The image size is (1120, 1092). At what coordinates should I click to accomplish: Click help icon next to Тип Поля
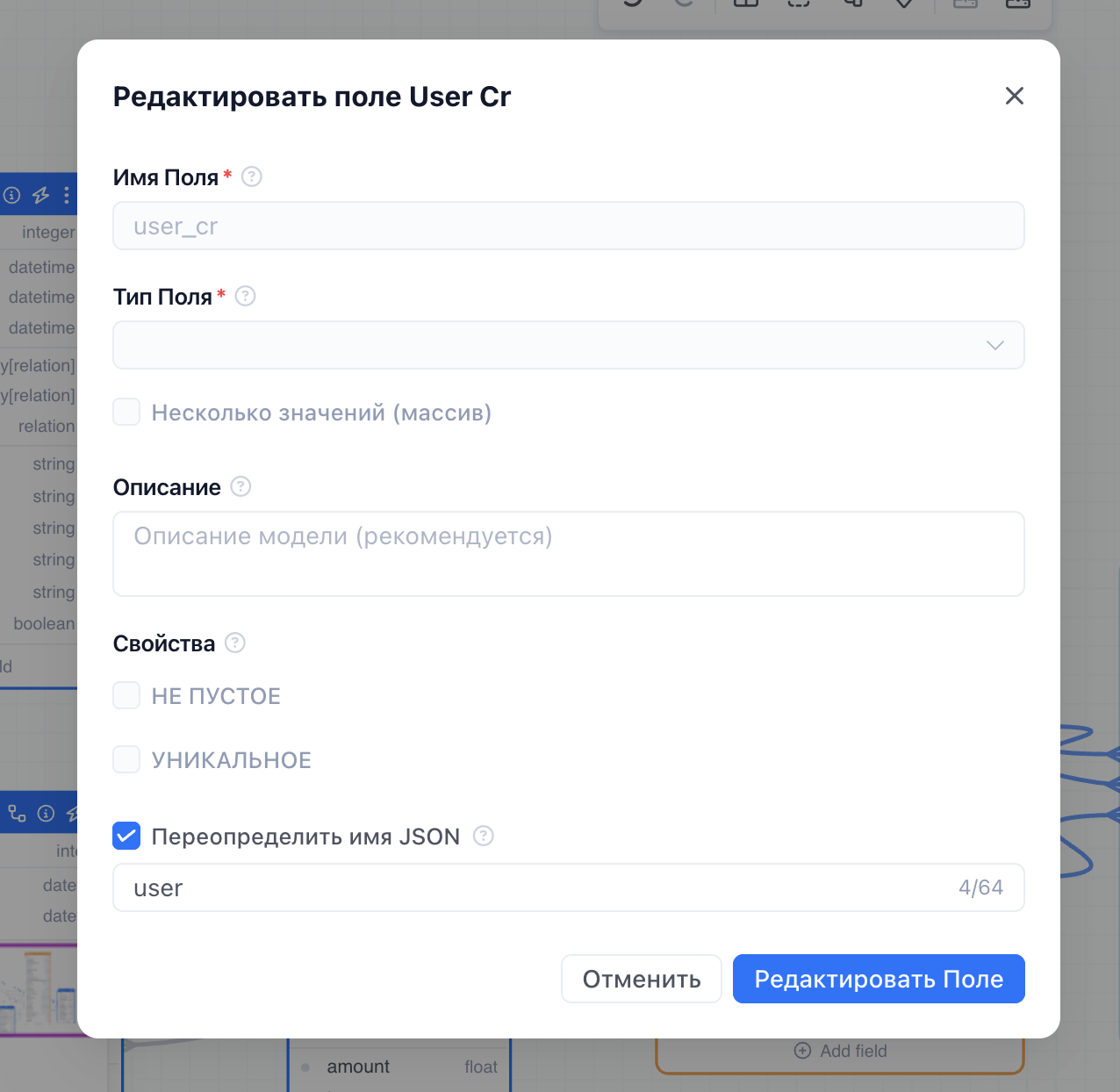pos(246,296)
